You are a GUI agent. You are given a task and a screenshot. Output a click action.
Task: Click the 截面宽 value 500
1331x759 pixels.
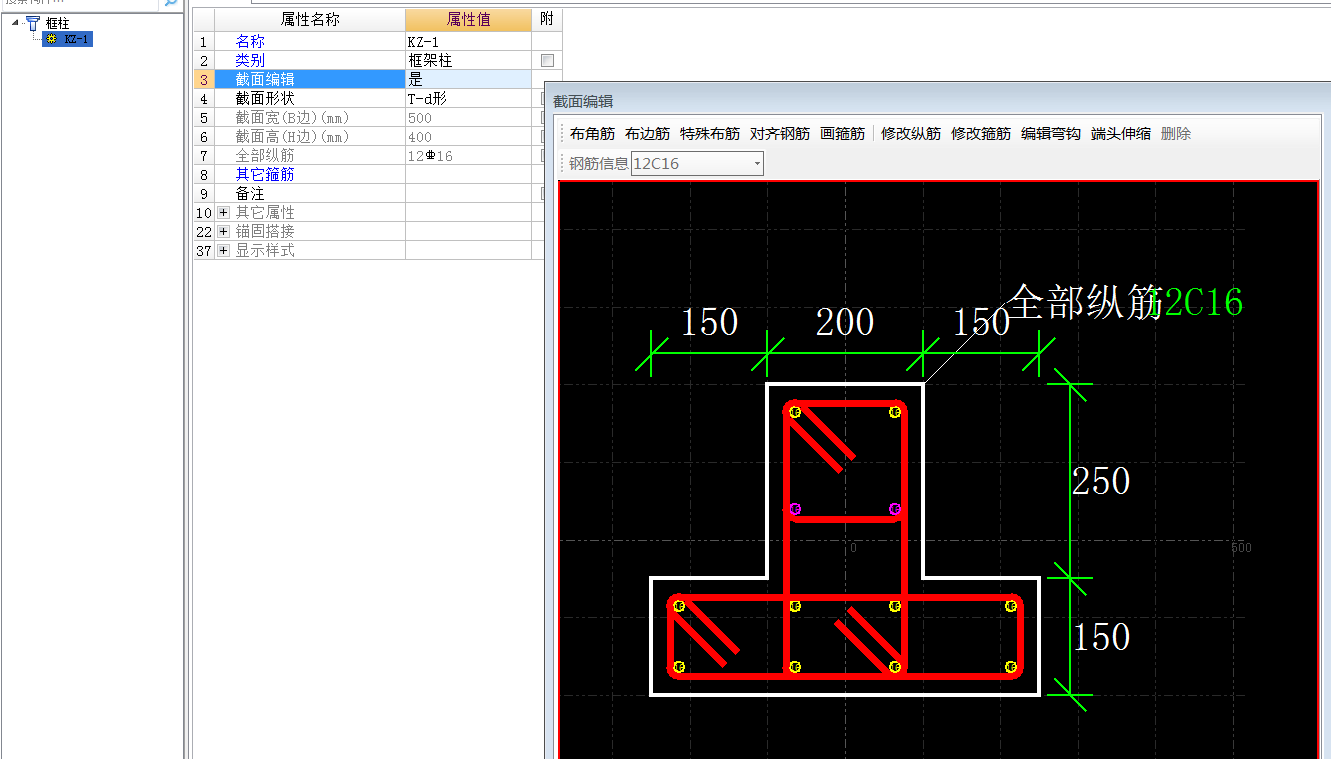tap(468, 118)
